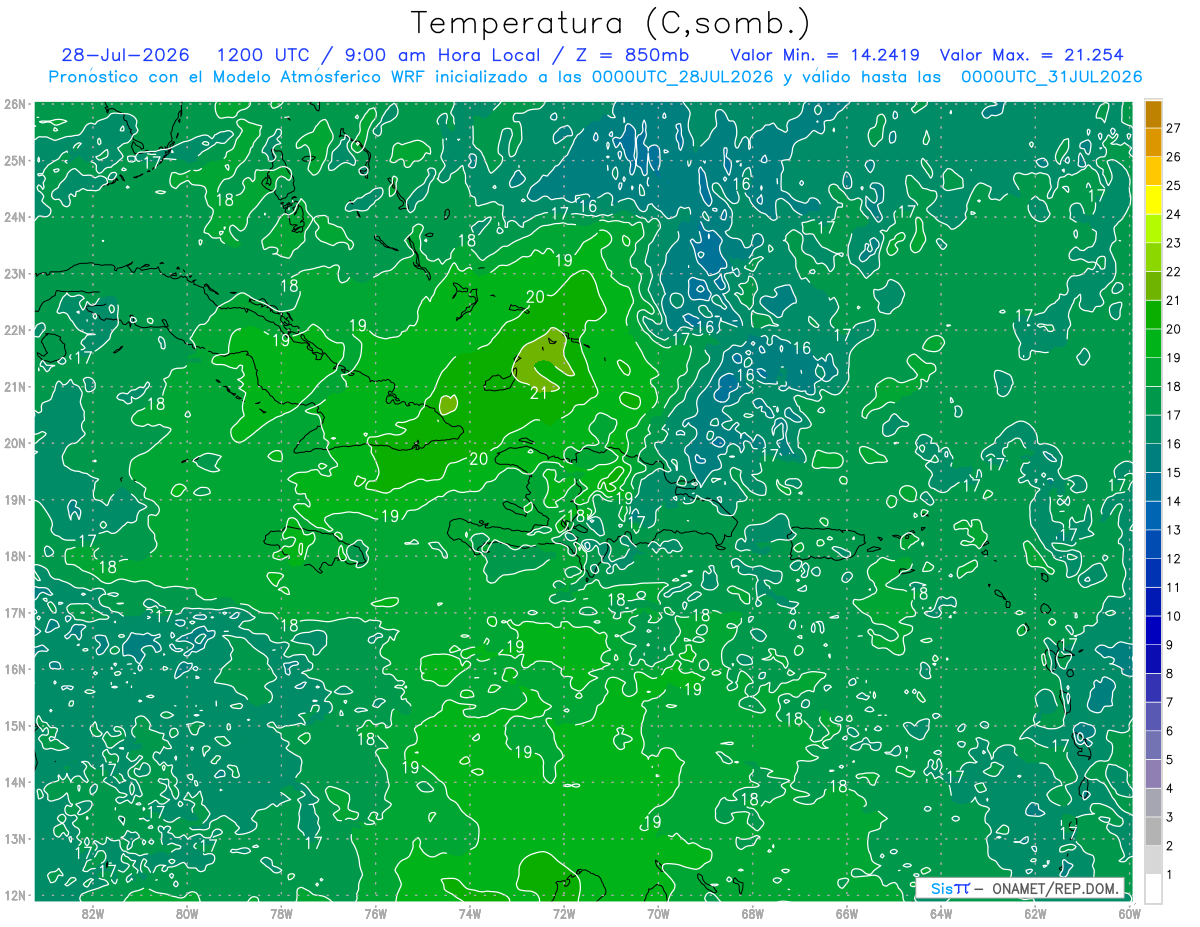Screen dimensions: 1200x927
Task: Click the '24N' latitude label
Action: tap(16, 217)
